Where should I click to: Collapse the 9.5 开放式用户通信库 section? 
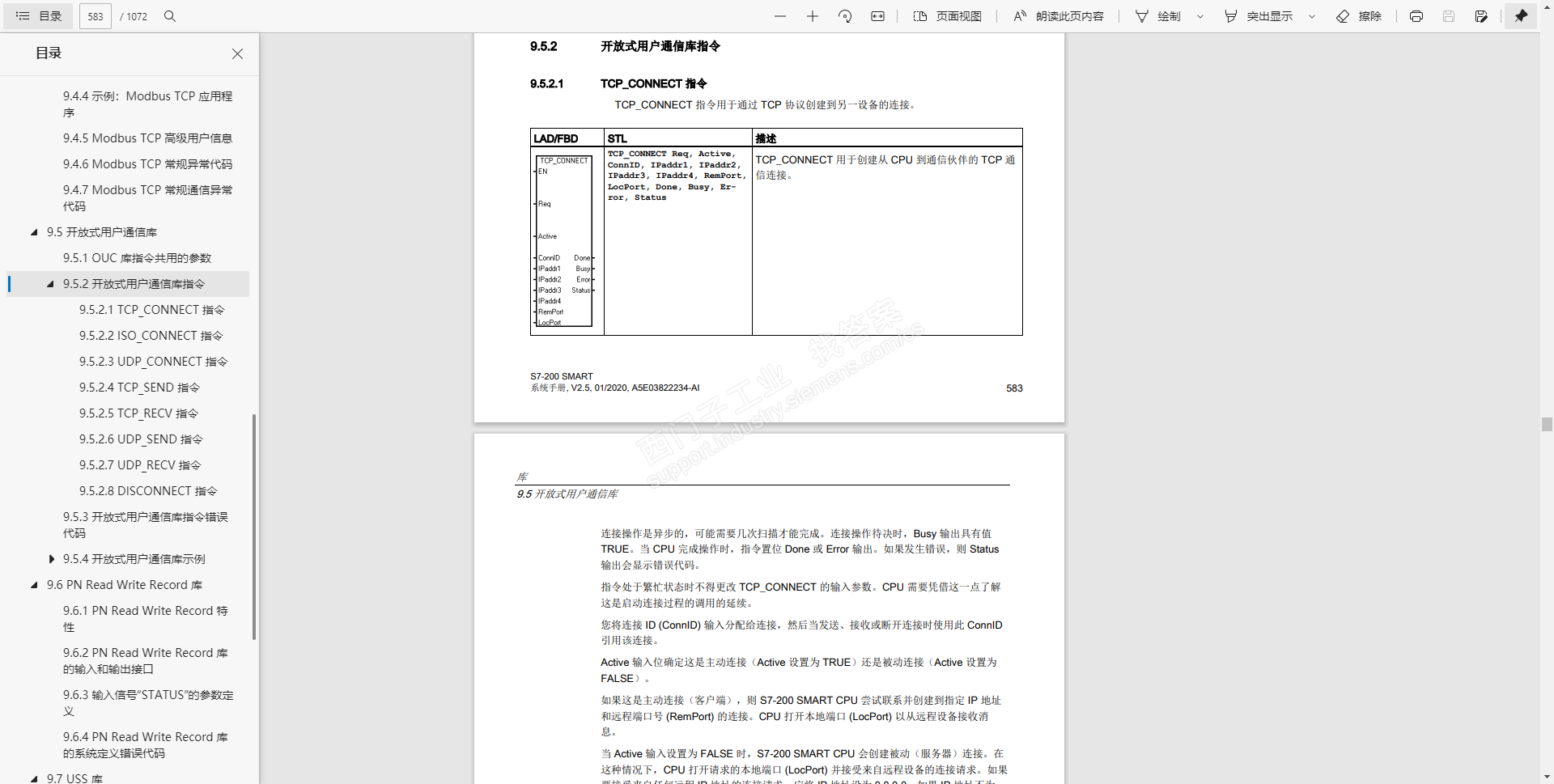[34, 232]
